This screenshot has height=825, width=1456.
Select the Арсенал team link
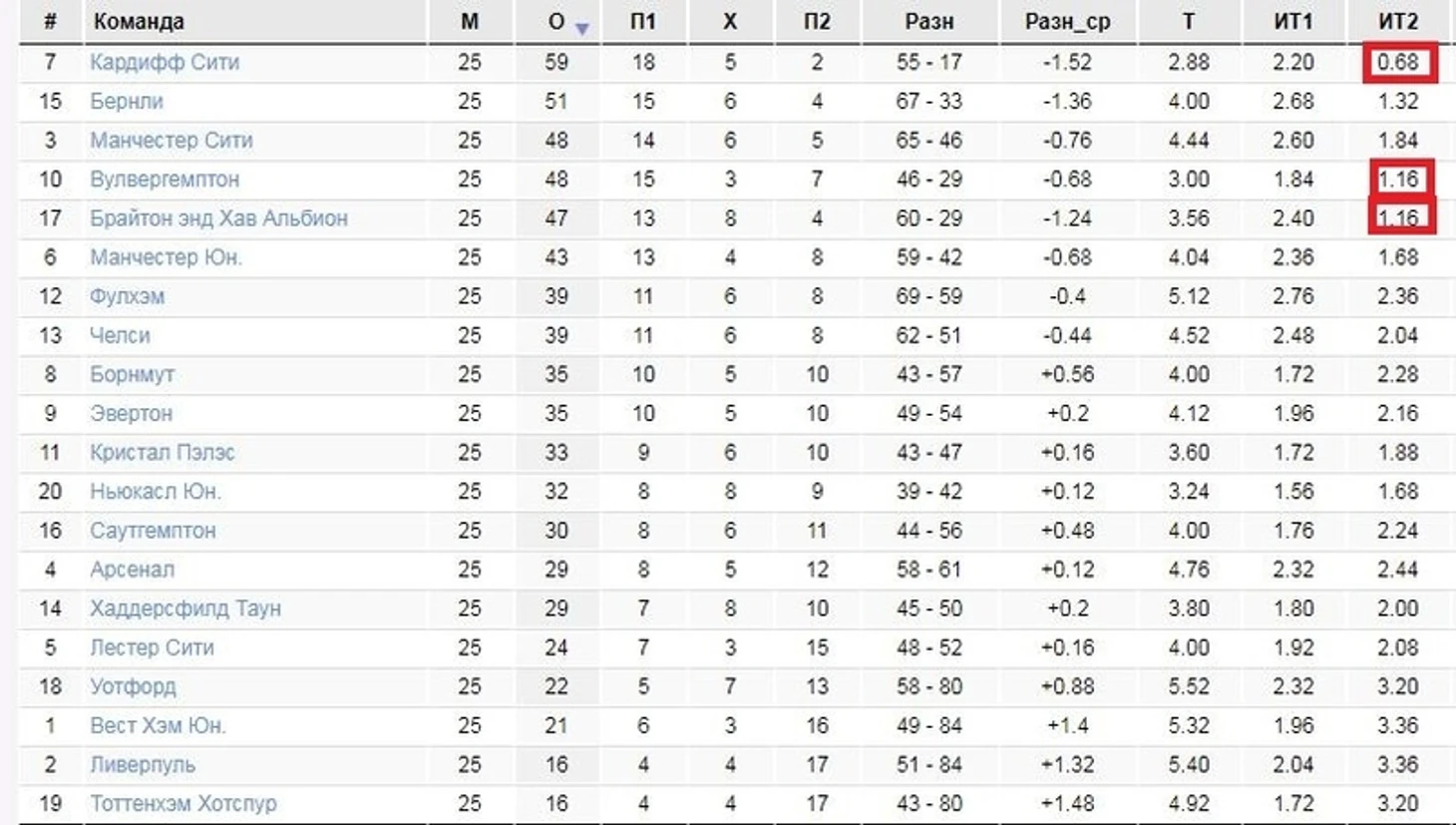click(x=132, y=570)
